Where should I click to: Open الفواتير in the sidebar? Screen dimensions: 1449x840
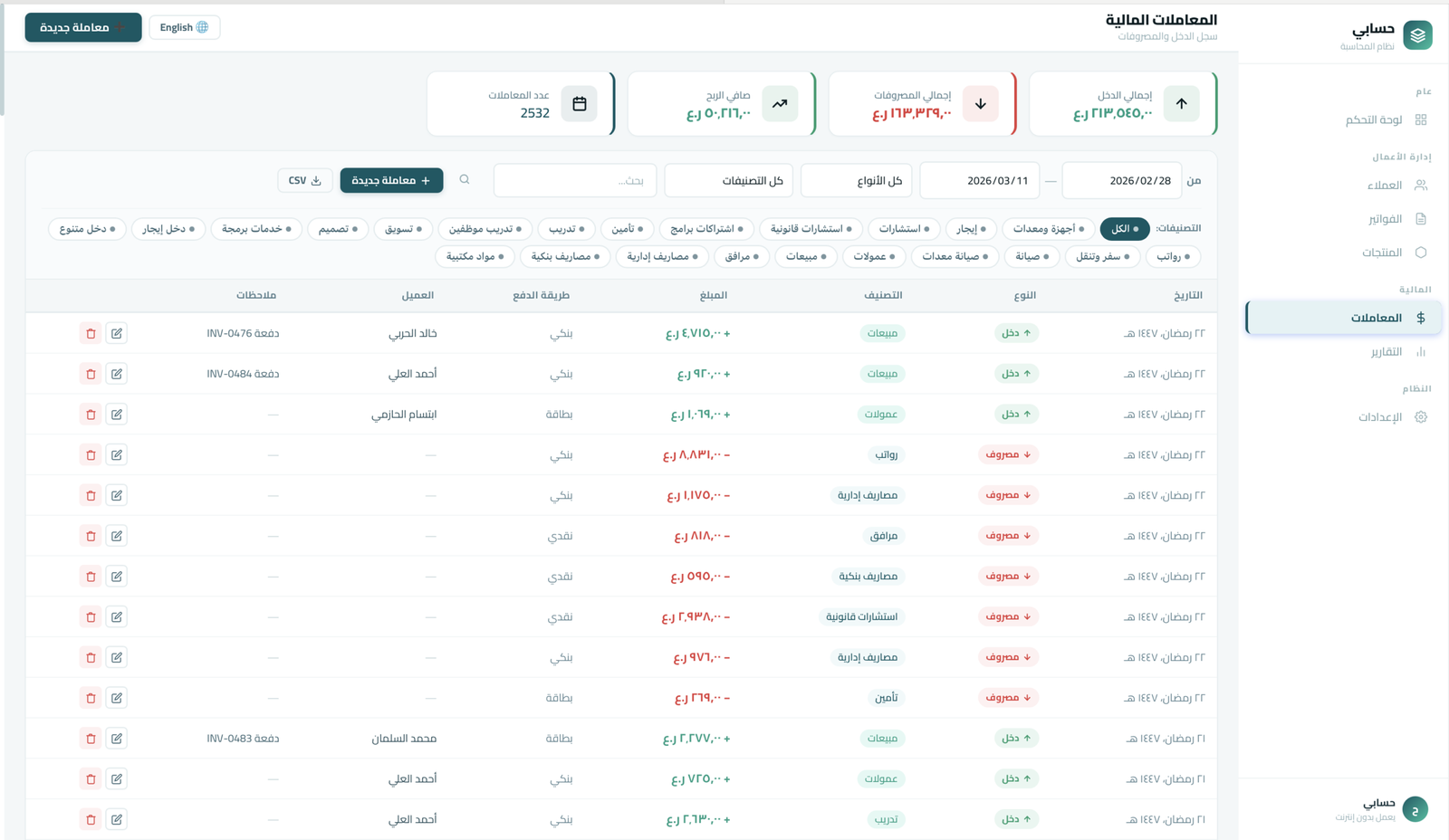coord(1385,219)
